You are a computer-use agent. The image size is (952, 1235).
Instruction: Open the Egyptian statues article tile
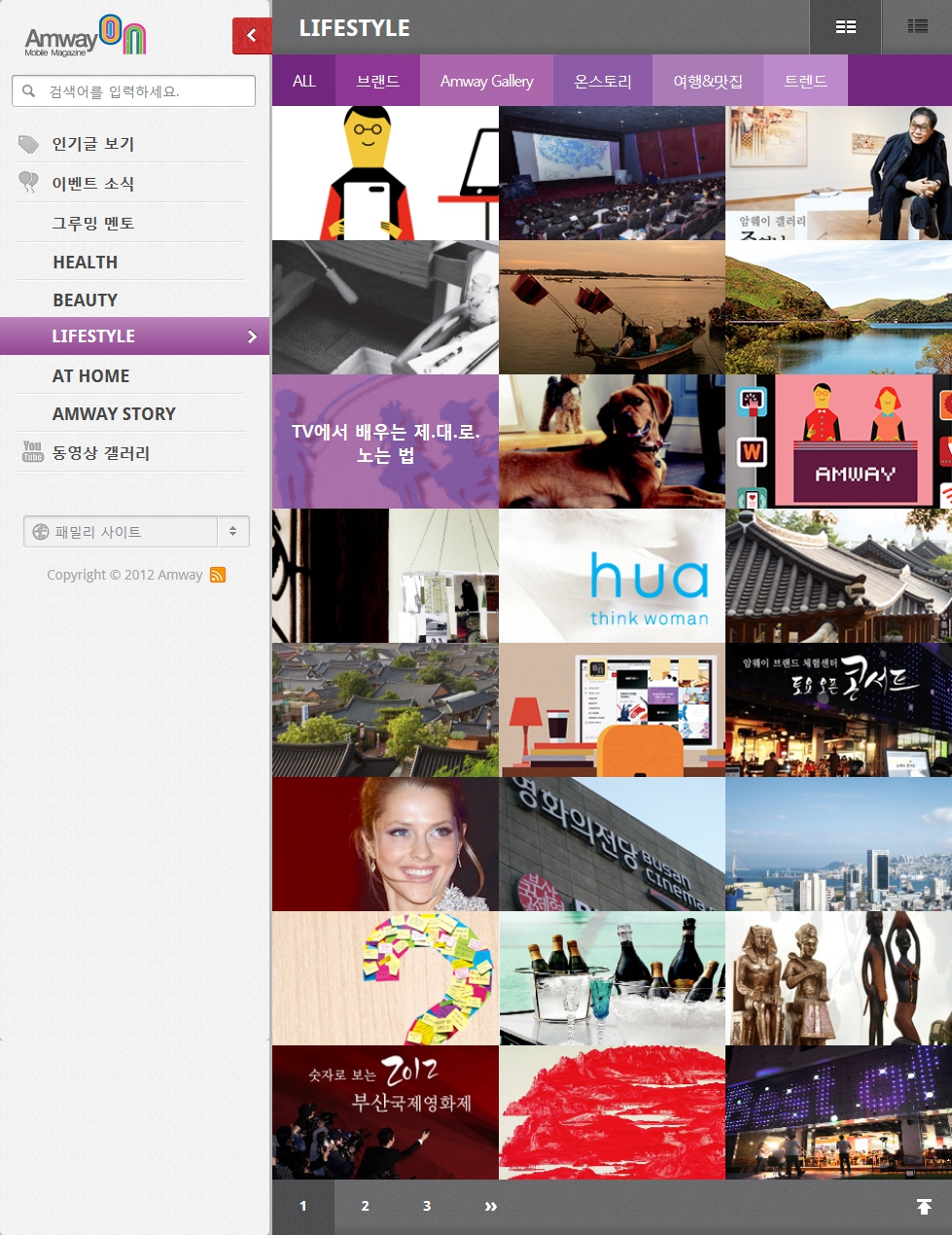point(838,978)
